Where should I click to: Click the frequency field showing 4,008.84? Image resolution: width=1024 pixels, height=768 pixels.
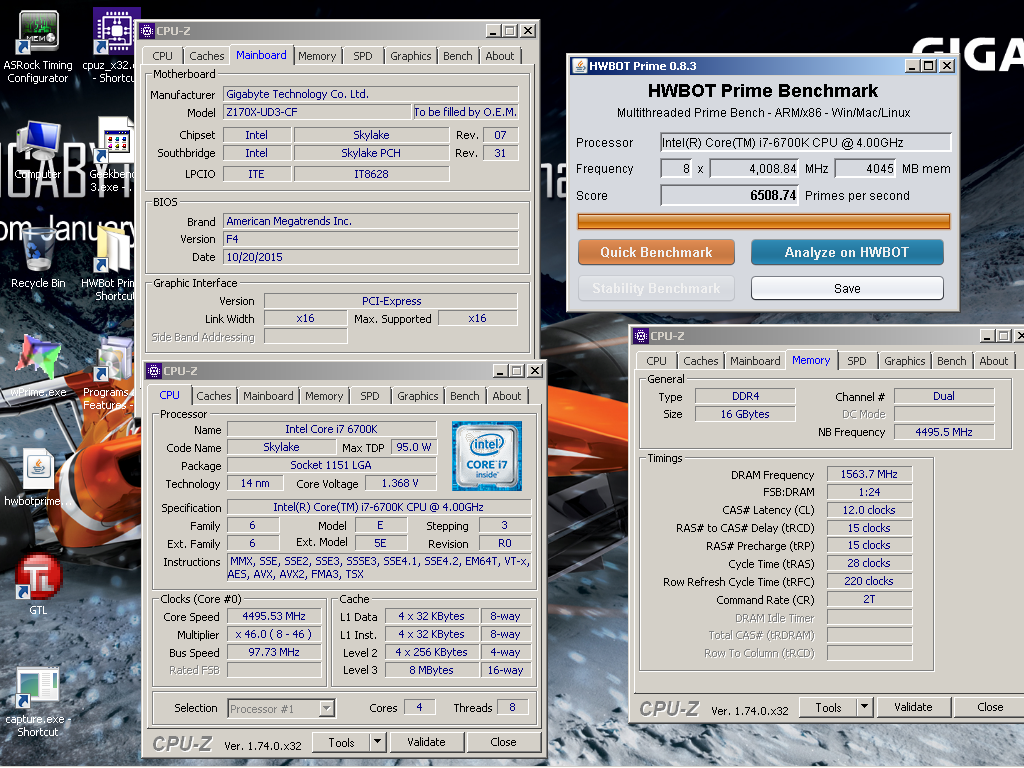[755, 168]
